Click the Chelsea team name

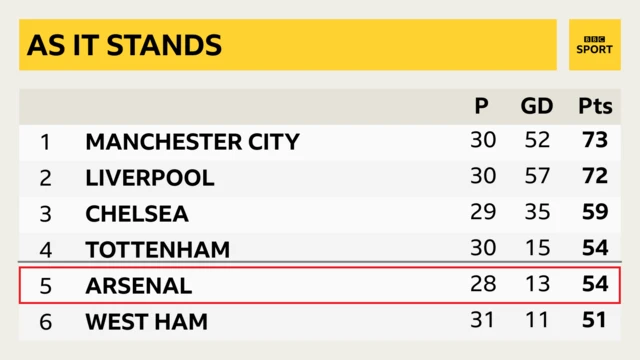137,213
